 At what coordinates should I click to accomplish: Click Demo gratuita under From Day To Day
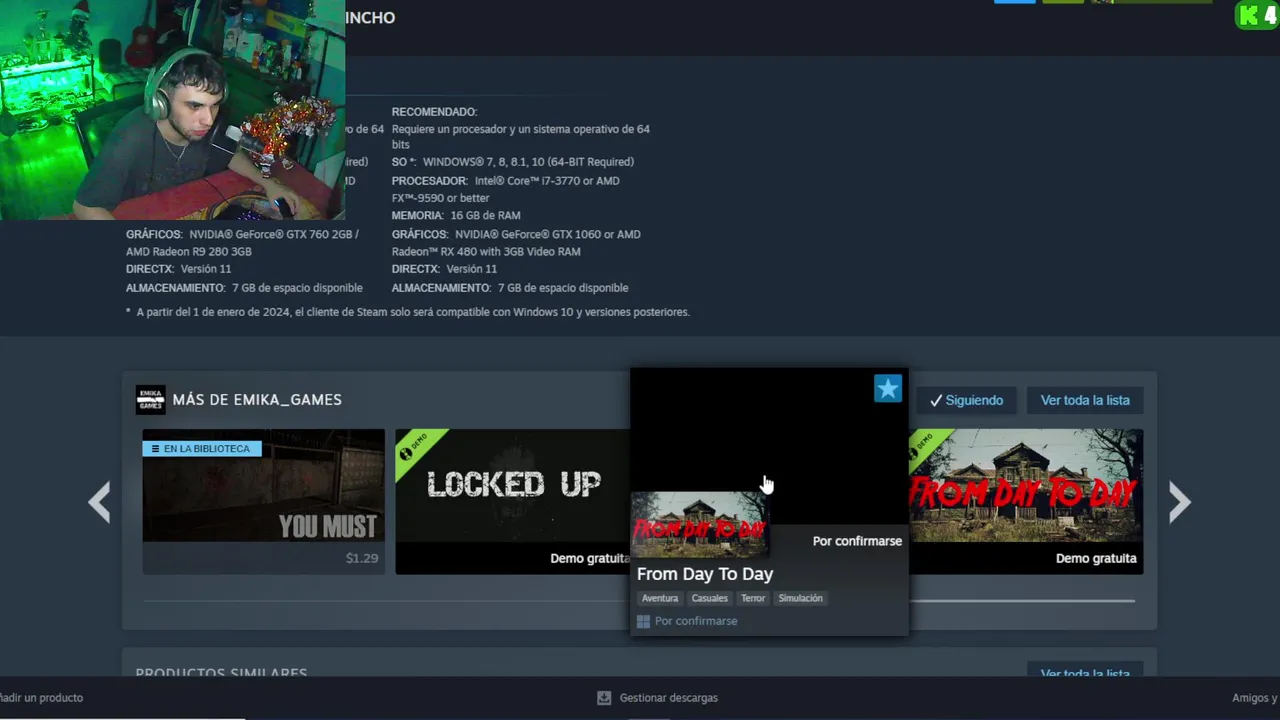[x=1096, y=558]
